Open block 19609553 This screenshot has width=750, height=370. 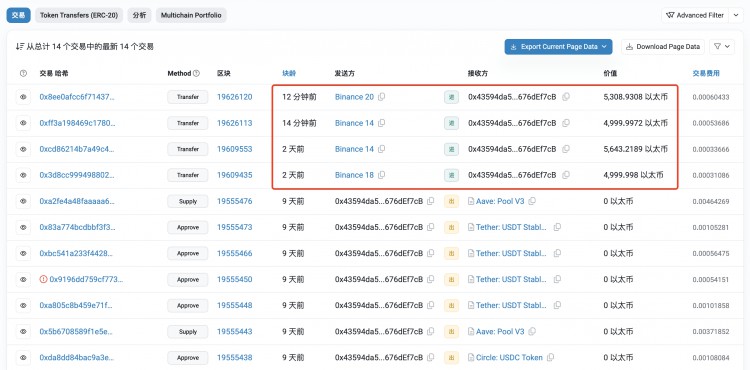coord(234,149)
